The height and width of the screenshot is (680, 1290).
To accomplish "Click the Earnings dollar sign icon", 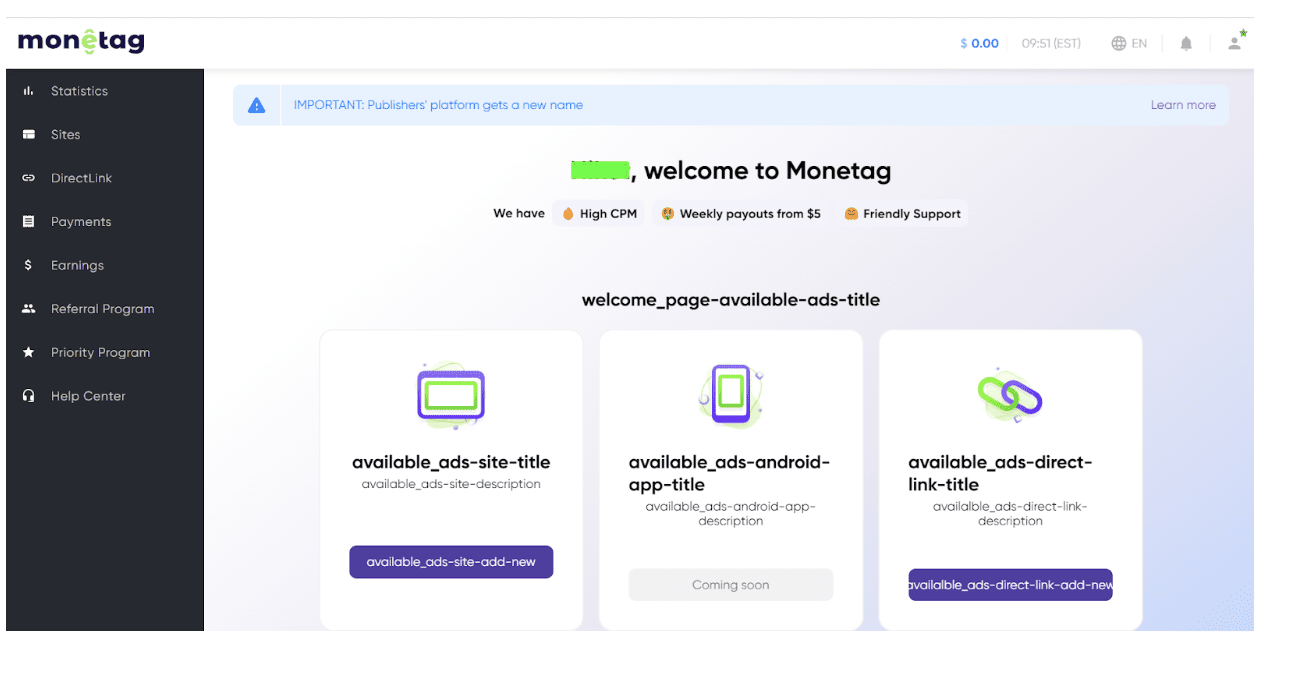I will pyautogui.click(x=28, y=265).
